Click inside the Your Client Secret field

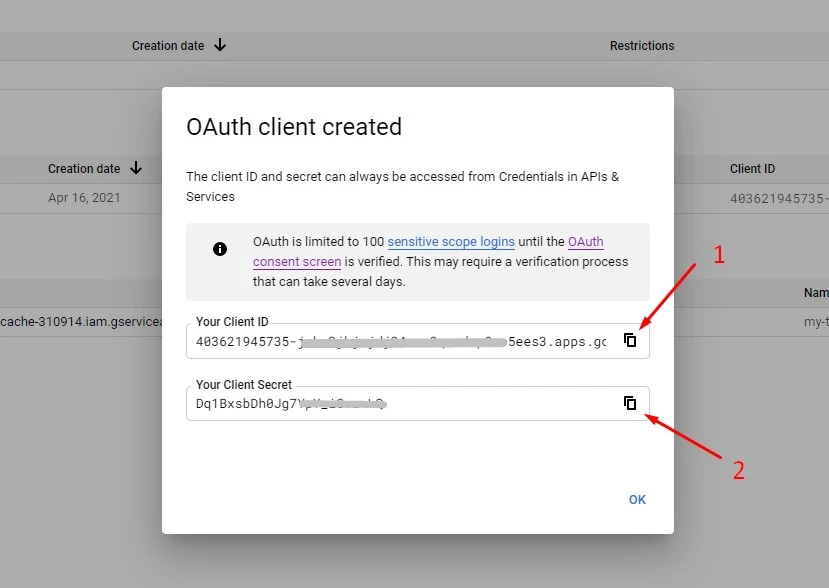click(400, 404)
